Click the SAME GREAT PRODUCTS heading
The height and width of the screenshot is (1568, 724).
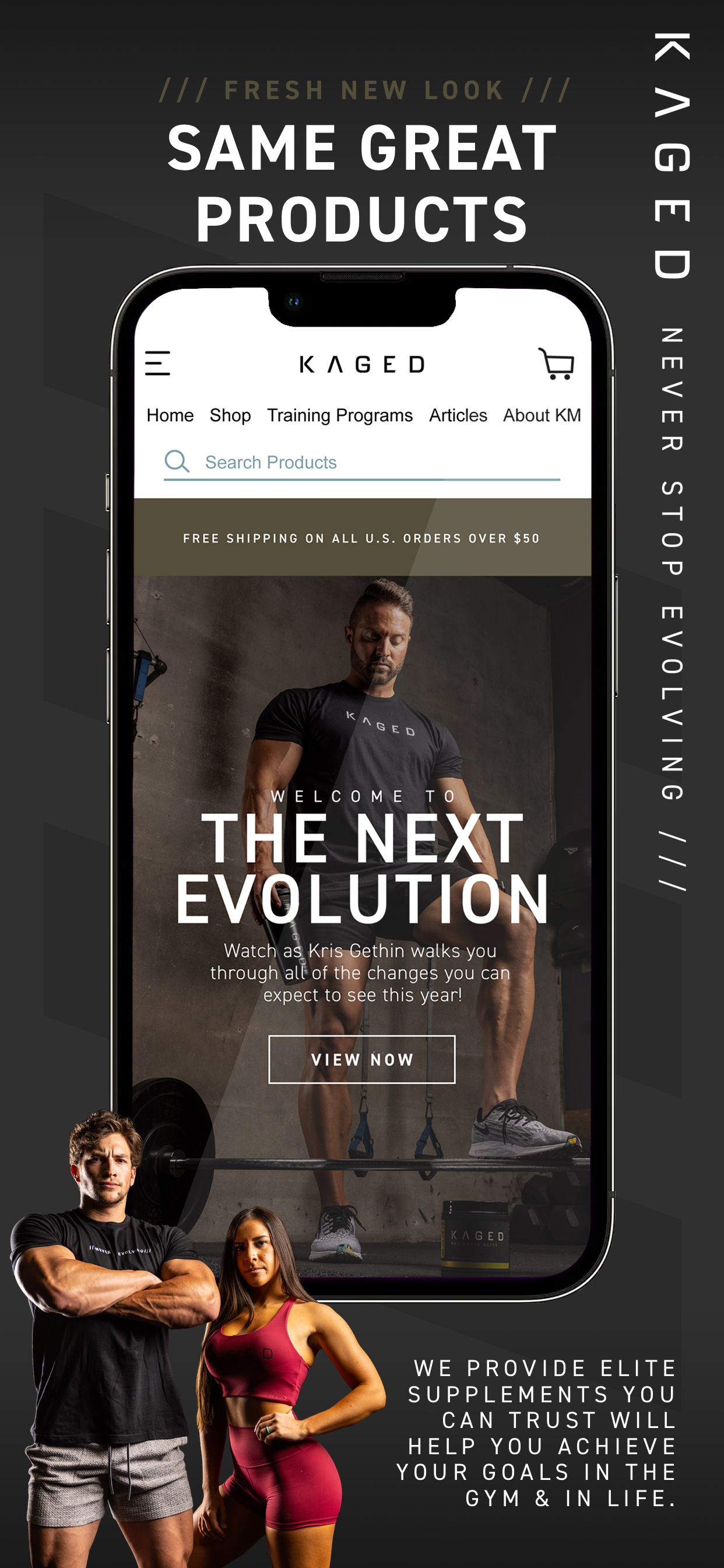tap(362, 183)
